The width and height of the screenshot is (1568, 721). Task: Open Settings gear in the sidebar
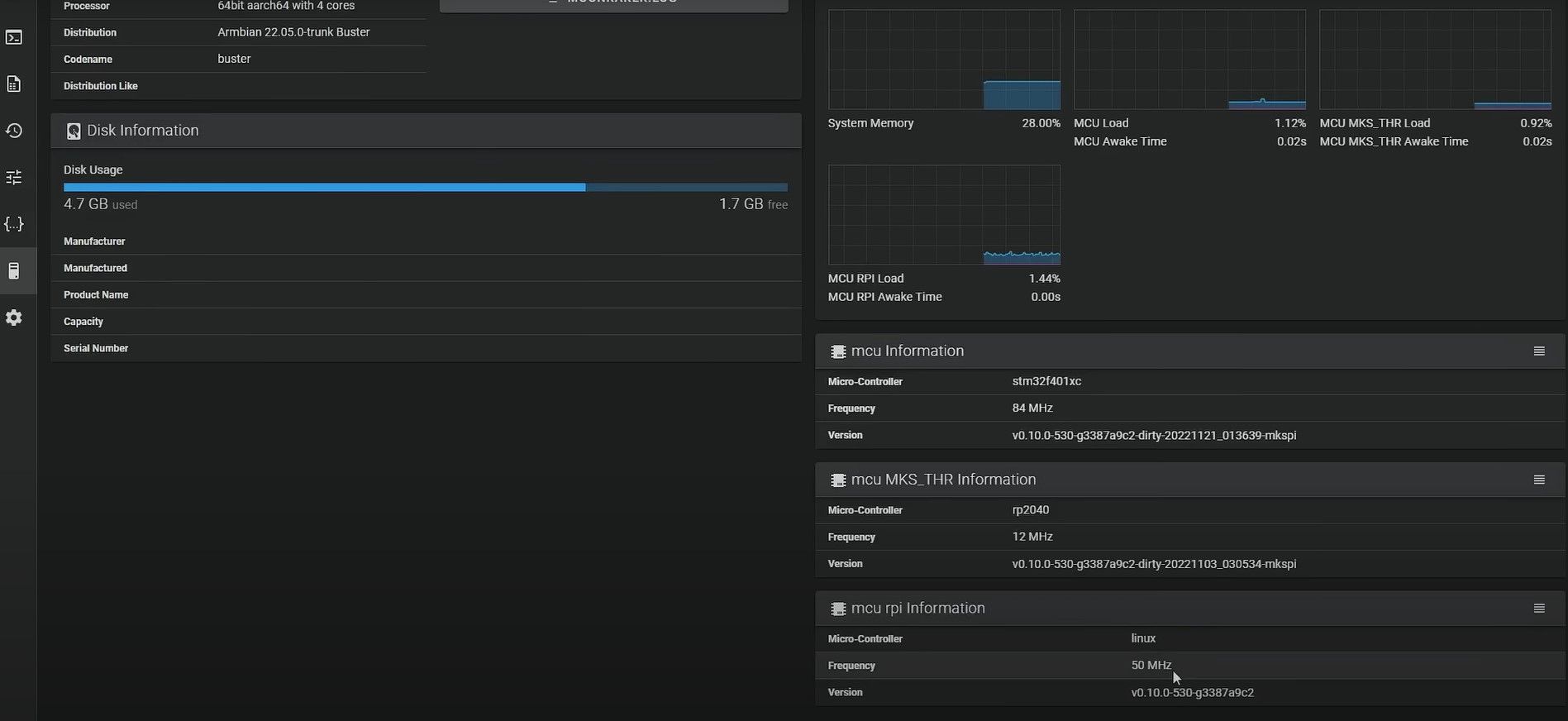[14, 318]
